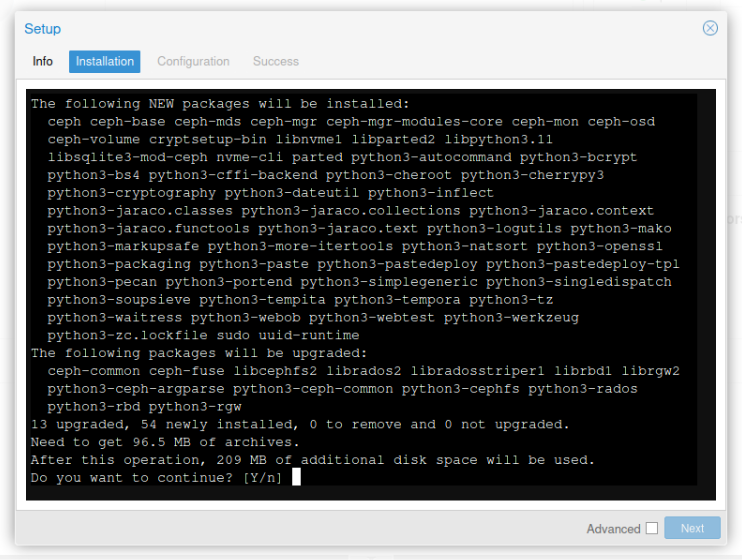Click the Next button
742x560 pixels.
point(692,528)
